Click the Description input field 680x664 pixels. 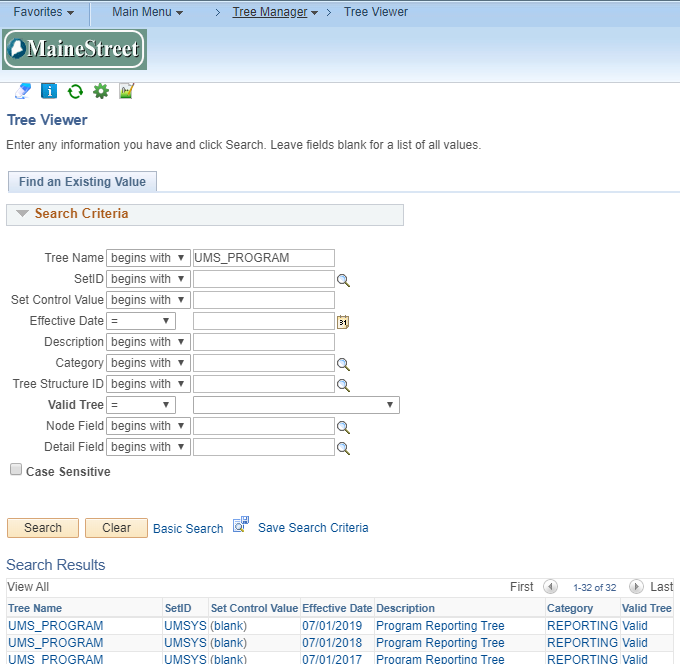pyautogui.click(x=264, y=342)
